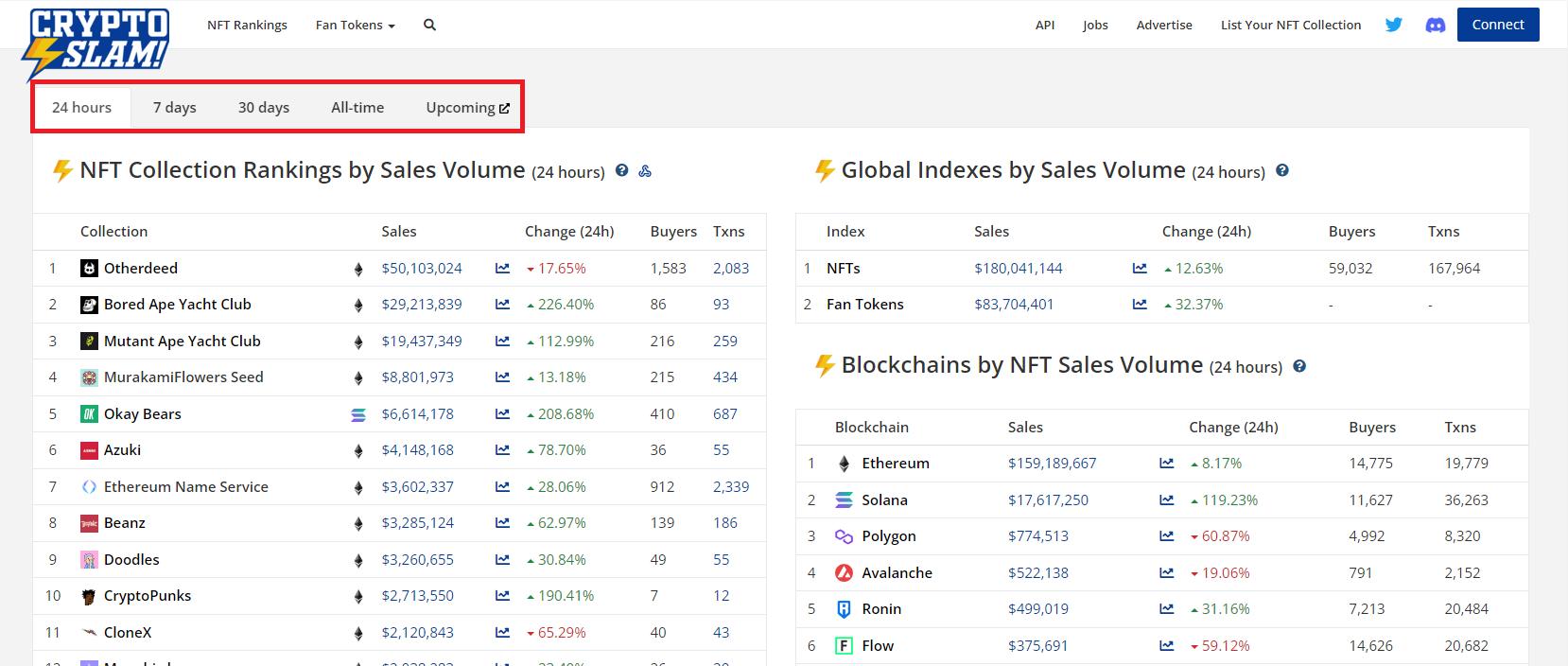The image size is (1568, 666).
Task: Open sales chart icon for Ethereum Name Service
Action: tap(502, 487)
